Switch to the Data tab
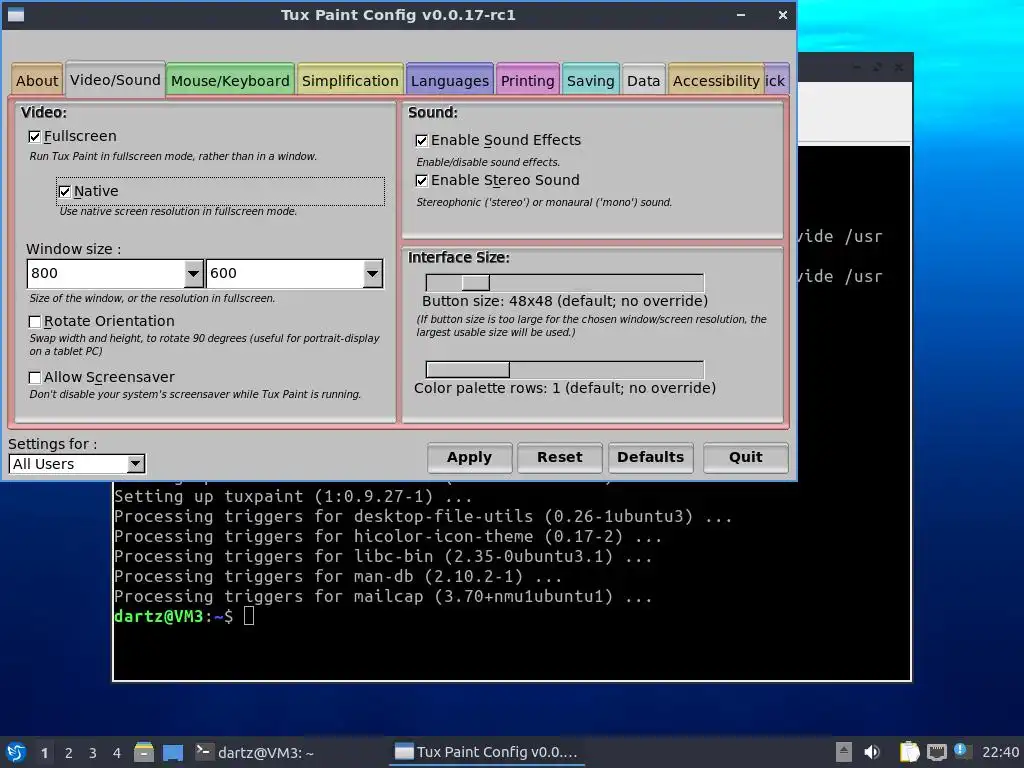Screen dimensions: 1024x768 tap(643, 80)
